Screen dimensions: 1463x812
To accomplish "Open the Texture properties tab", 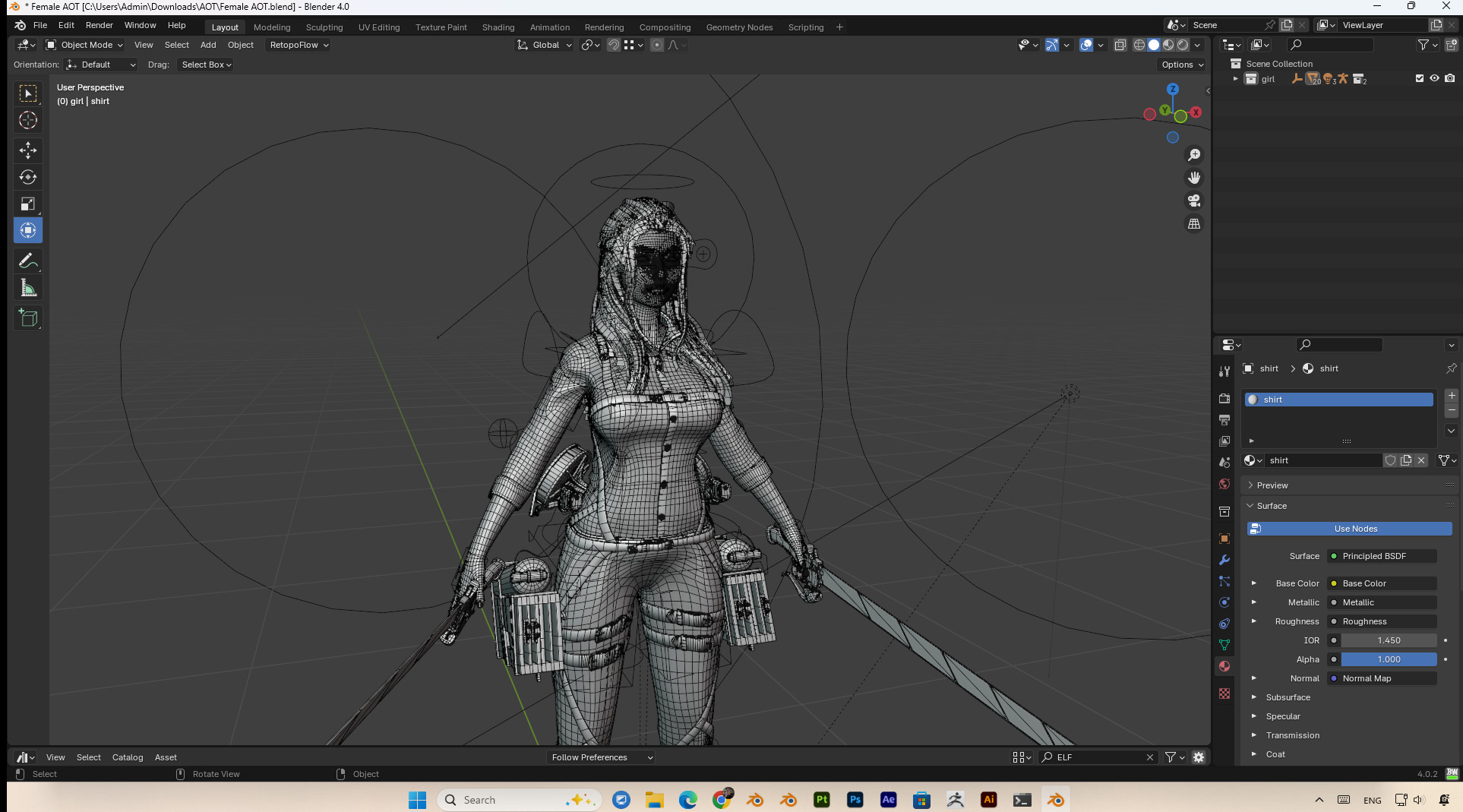I will pos(1224,694).
